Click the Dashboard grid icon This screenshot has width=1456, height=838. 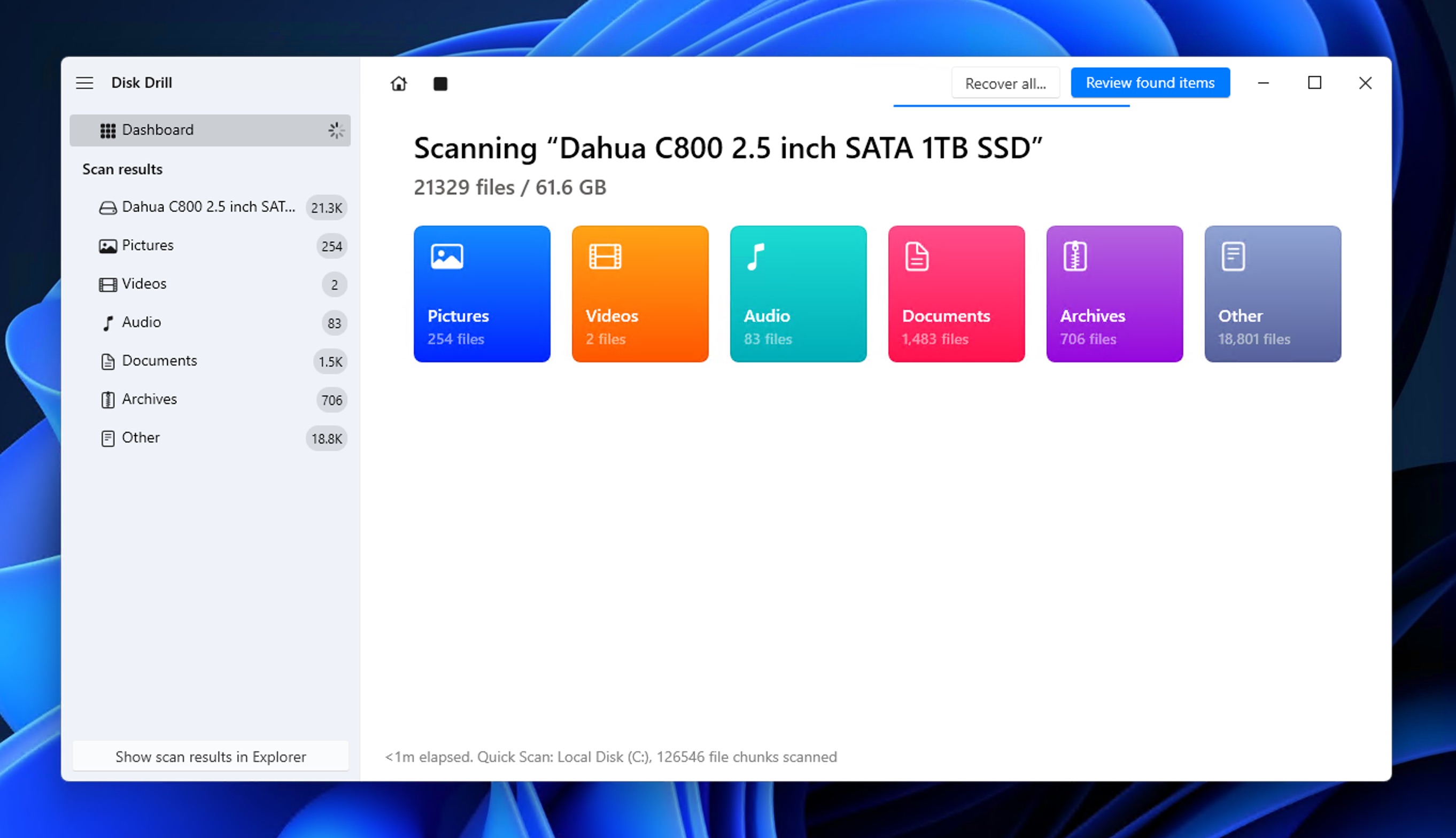[x=107, y=130]
